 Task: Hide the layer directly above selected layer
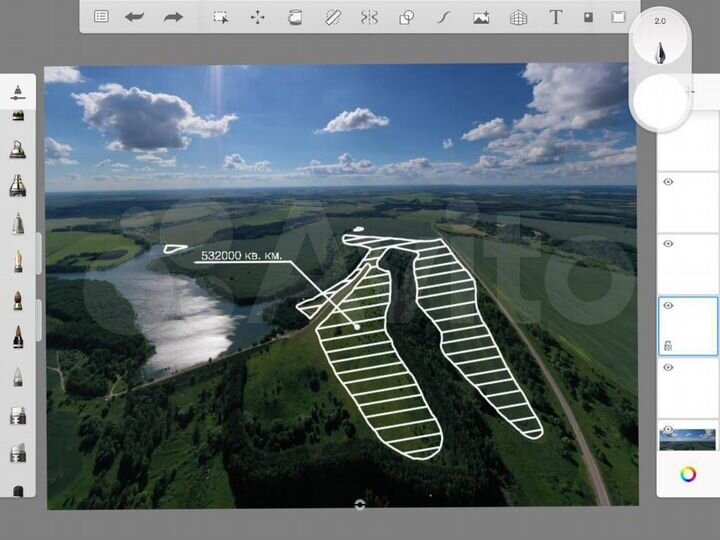click(669, 243)
